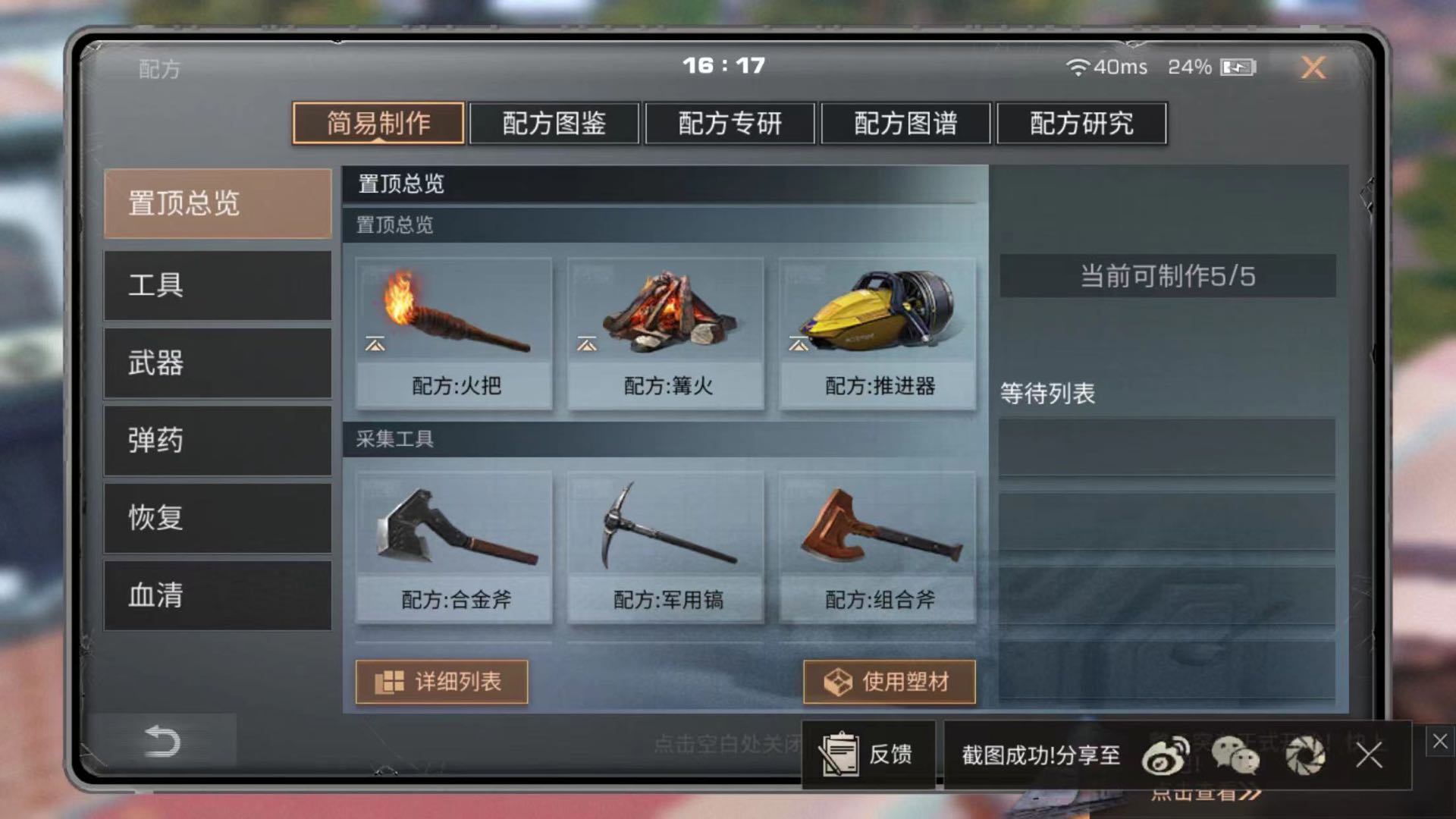Toggle the pin arrow on campfire recipe
1456x819 pixels.
coord(586,344)
